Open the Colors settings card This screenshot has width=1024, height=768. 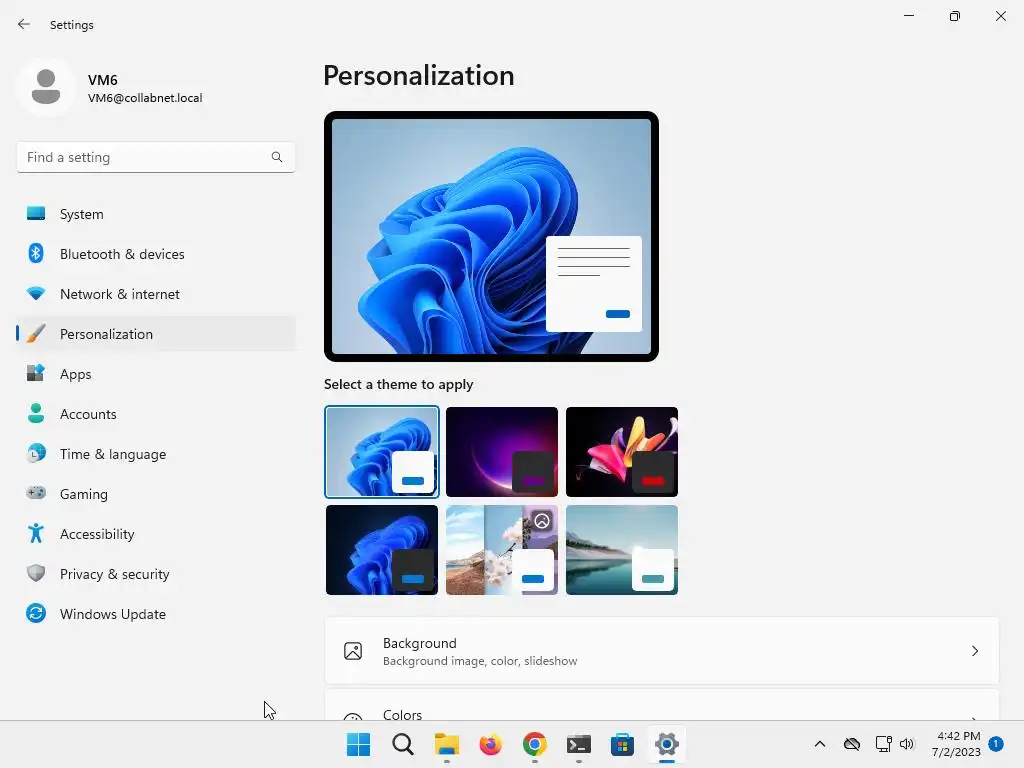coord(662,706)
